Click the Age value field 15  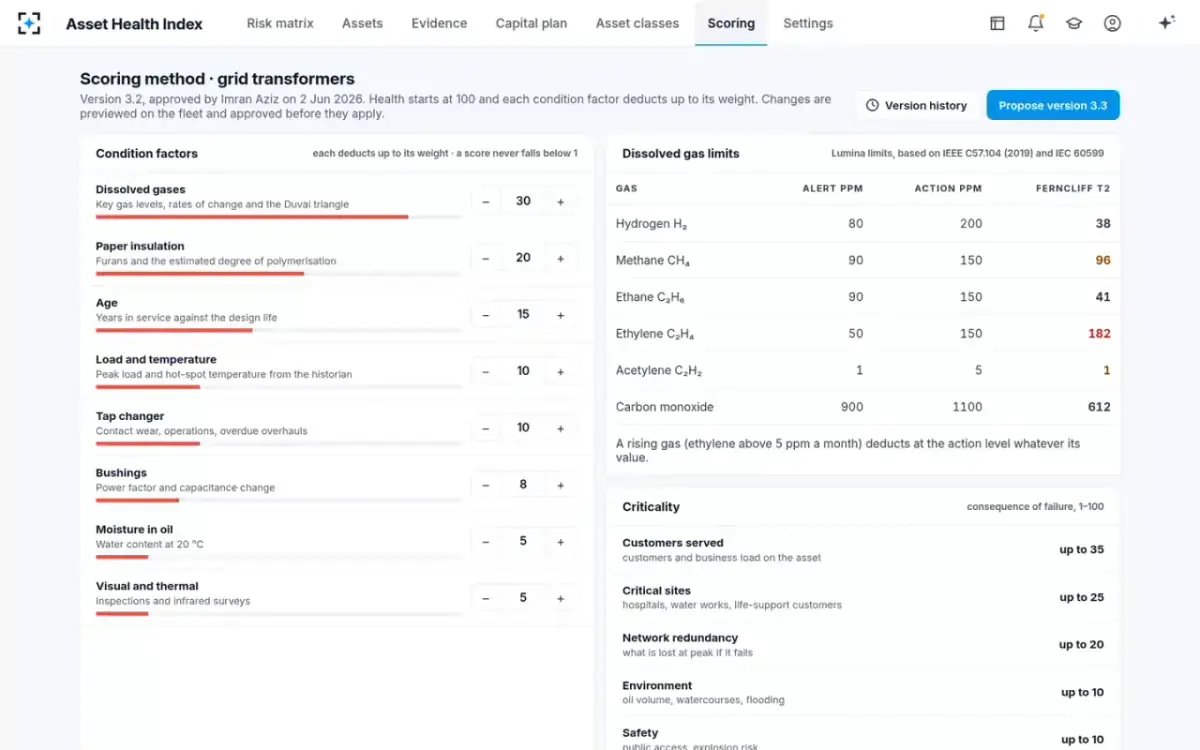coord(523,315)
